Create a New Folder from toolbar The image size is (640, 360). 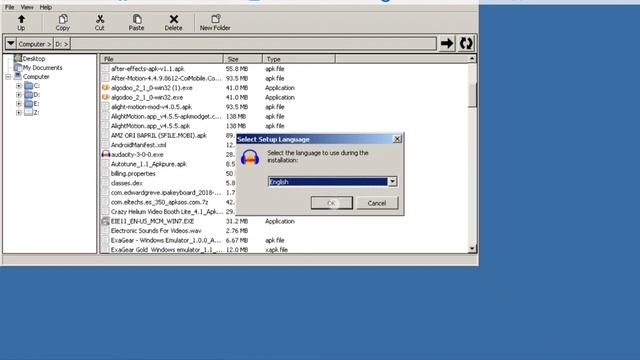click(215, 22)
